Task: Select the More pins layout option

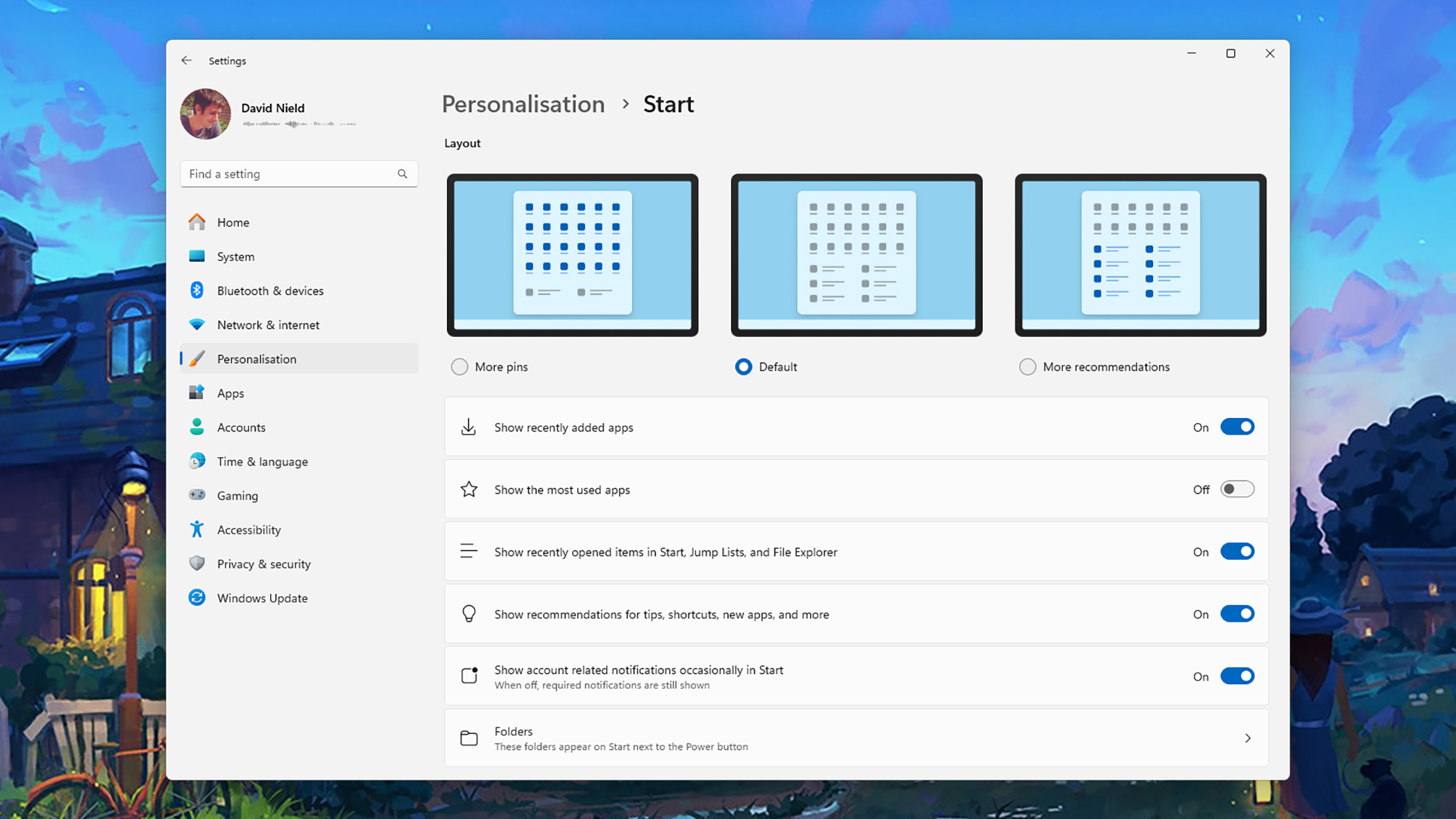Action: pyautogui.click(x=459, y=367)
